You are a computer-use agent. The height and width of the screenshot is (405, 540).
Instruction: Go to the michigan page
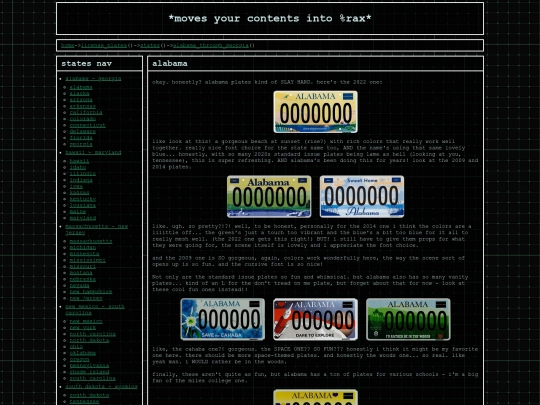click(83, 247)
